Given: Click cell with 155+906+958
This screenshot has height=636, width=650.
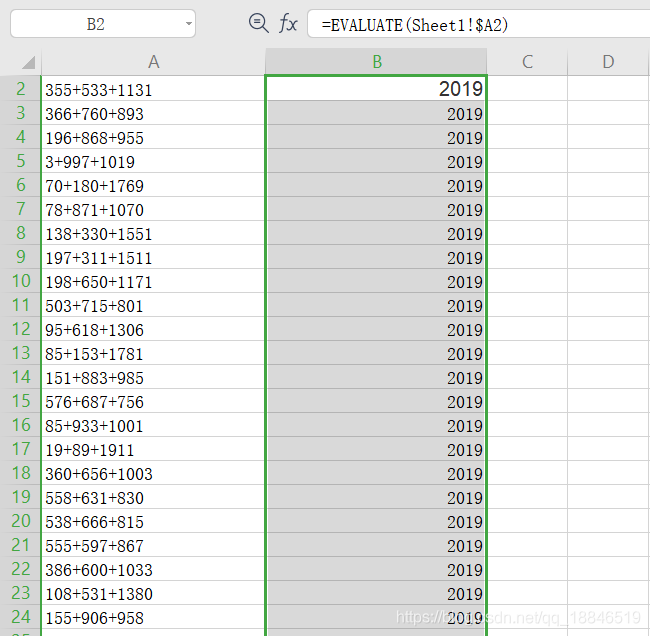Looking at the screenshot, I should point(153,617).
